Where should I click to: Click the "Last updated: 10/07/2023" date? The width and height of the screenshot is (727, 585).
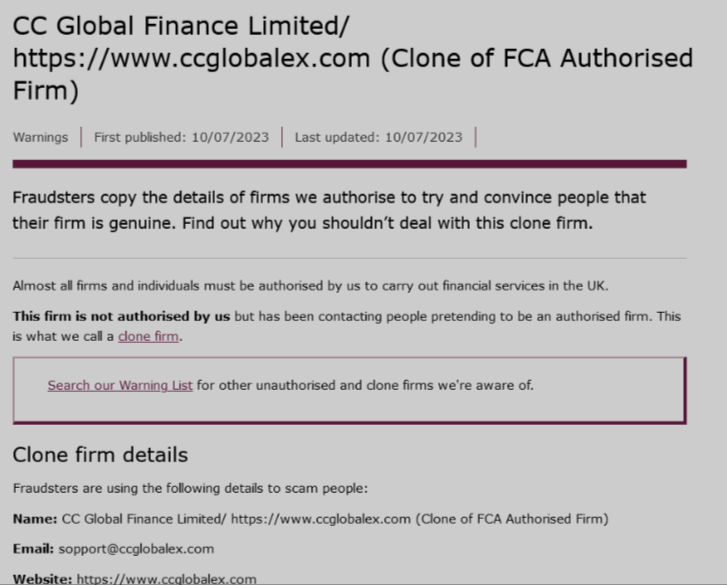[378, 137]
